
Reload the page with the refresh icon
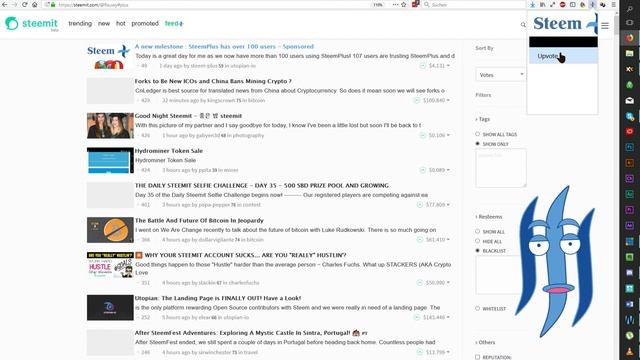(x=24, y=4)
